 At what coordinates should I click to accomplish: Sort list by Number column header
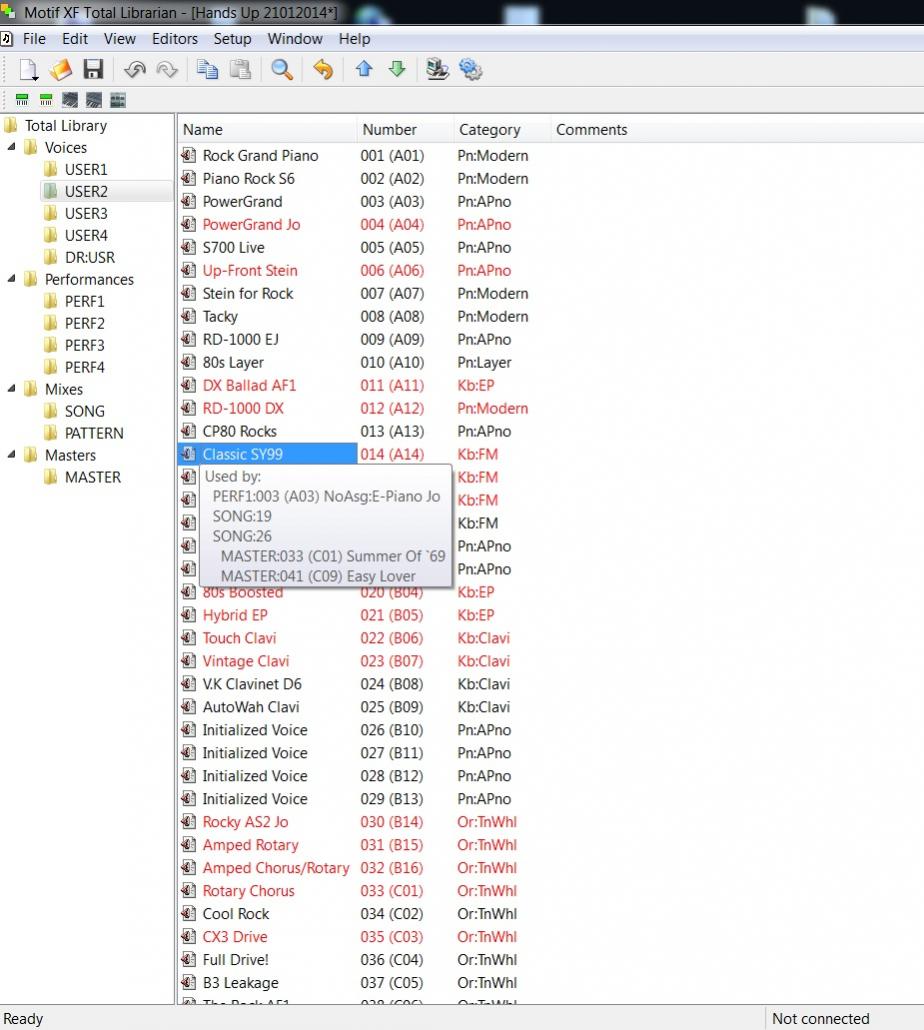405,129
